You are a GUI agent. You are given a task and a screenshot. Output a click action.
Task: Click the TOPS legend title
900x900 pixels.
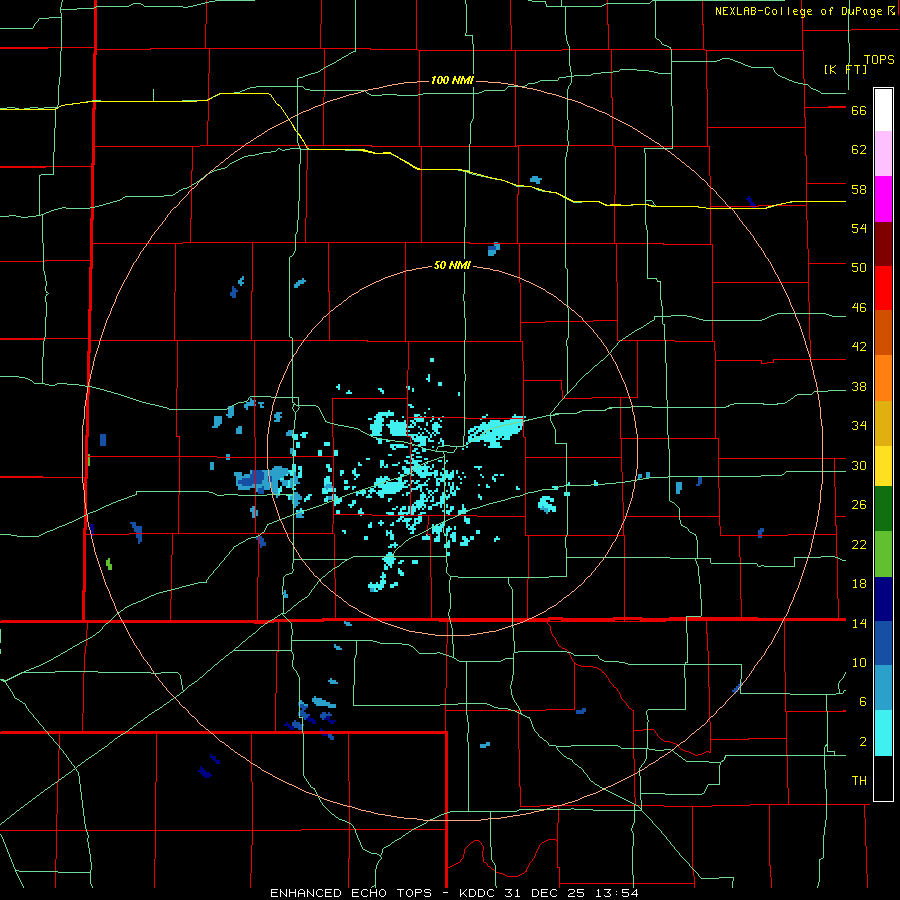879,59
